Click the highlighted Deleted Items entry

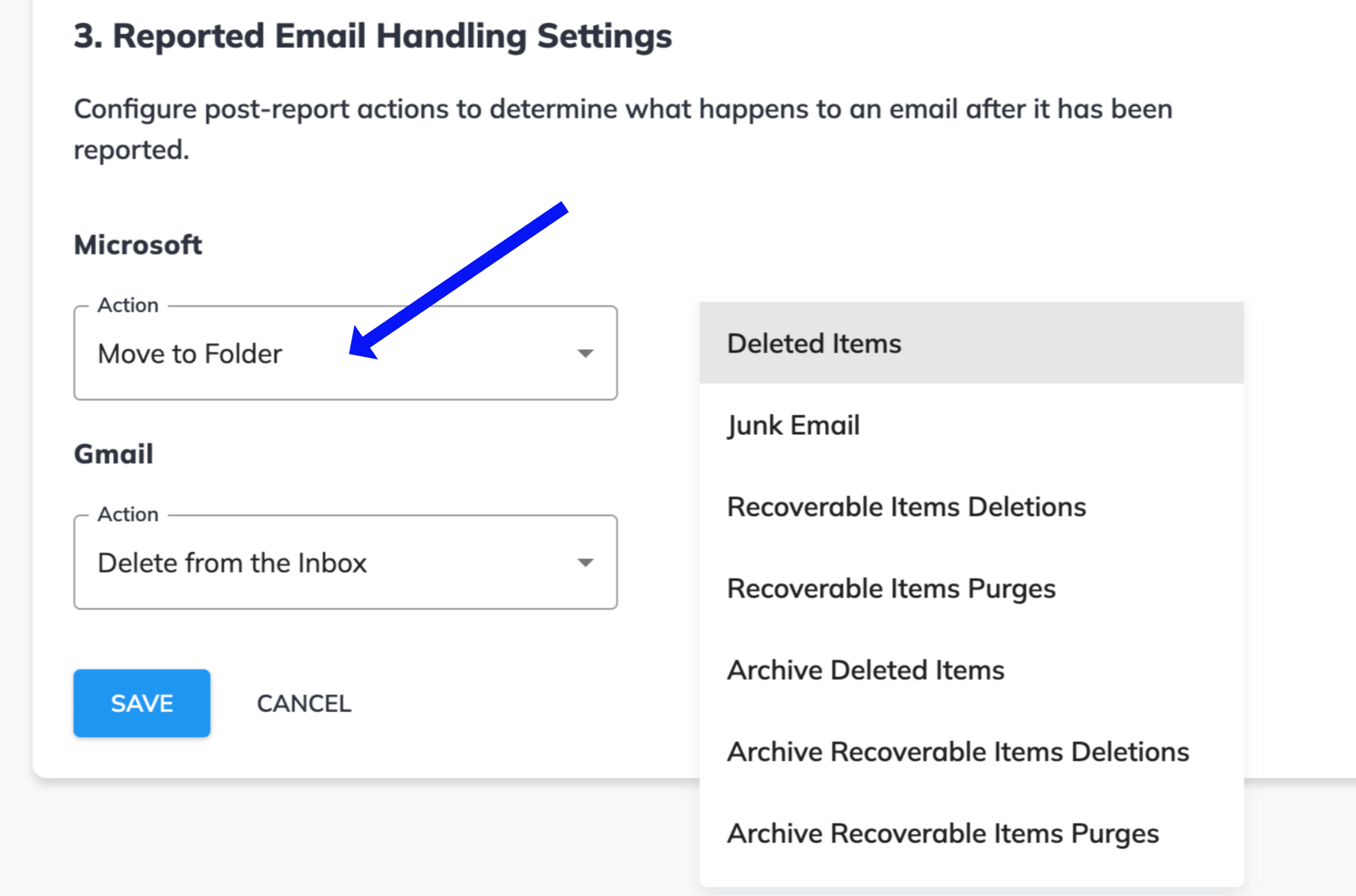click(814, 342)
